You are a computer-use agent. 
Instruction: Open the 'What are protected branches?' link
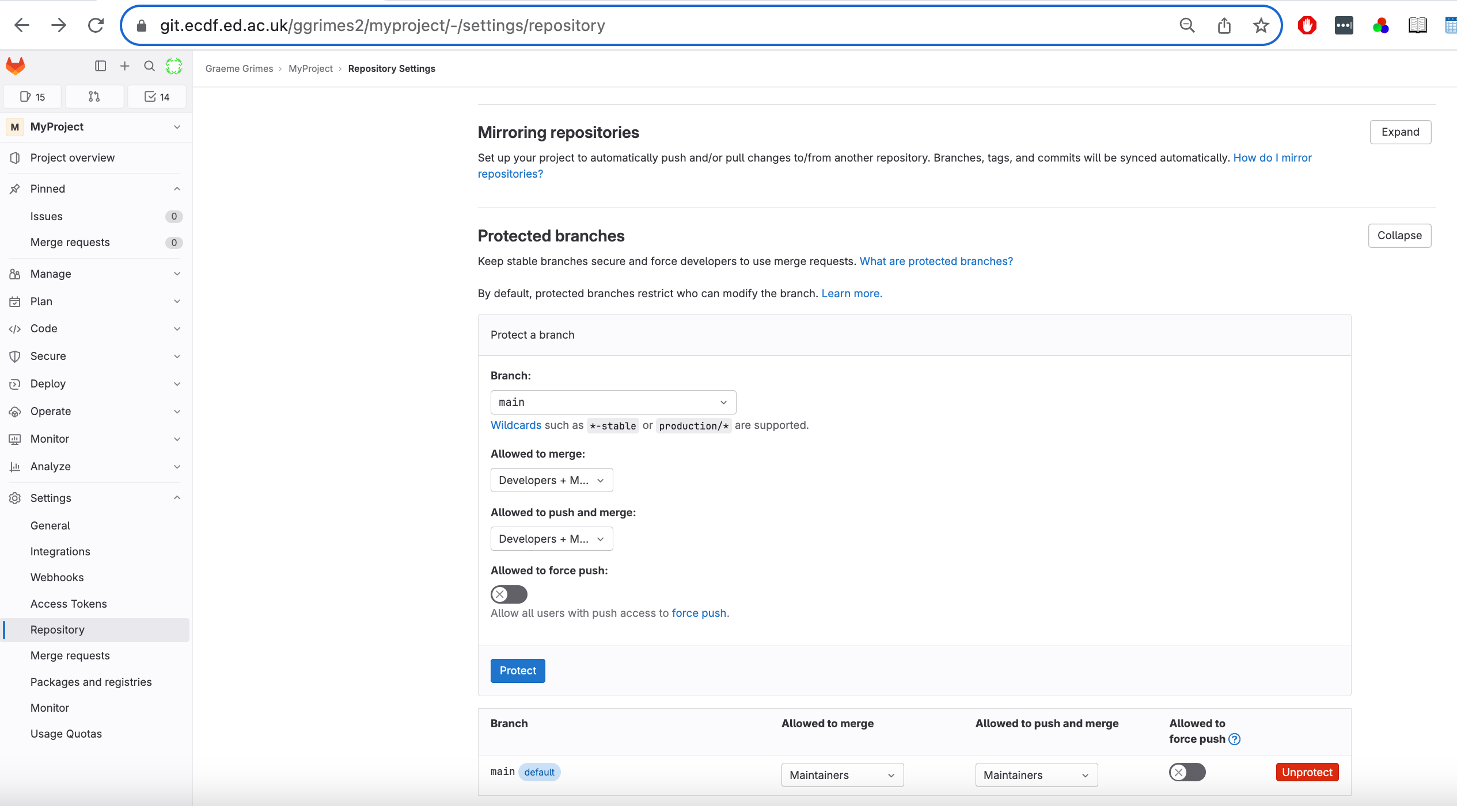click(936, 261)
